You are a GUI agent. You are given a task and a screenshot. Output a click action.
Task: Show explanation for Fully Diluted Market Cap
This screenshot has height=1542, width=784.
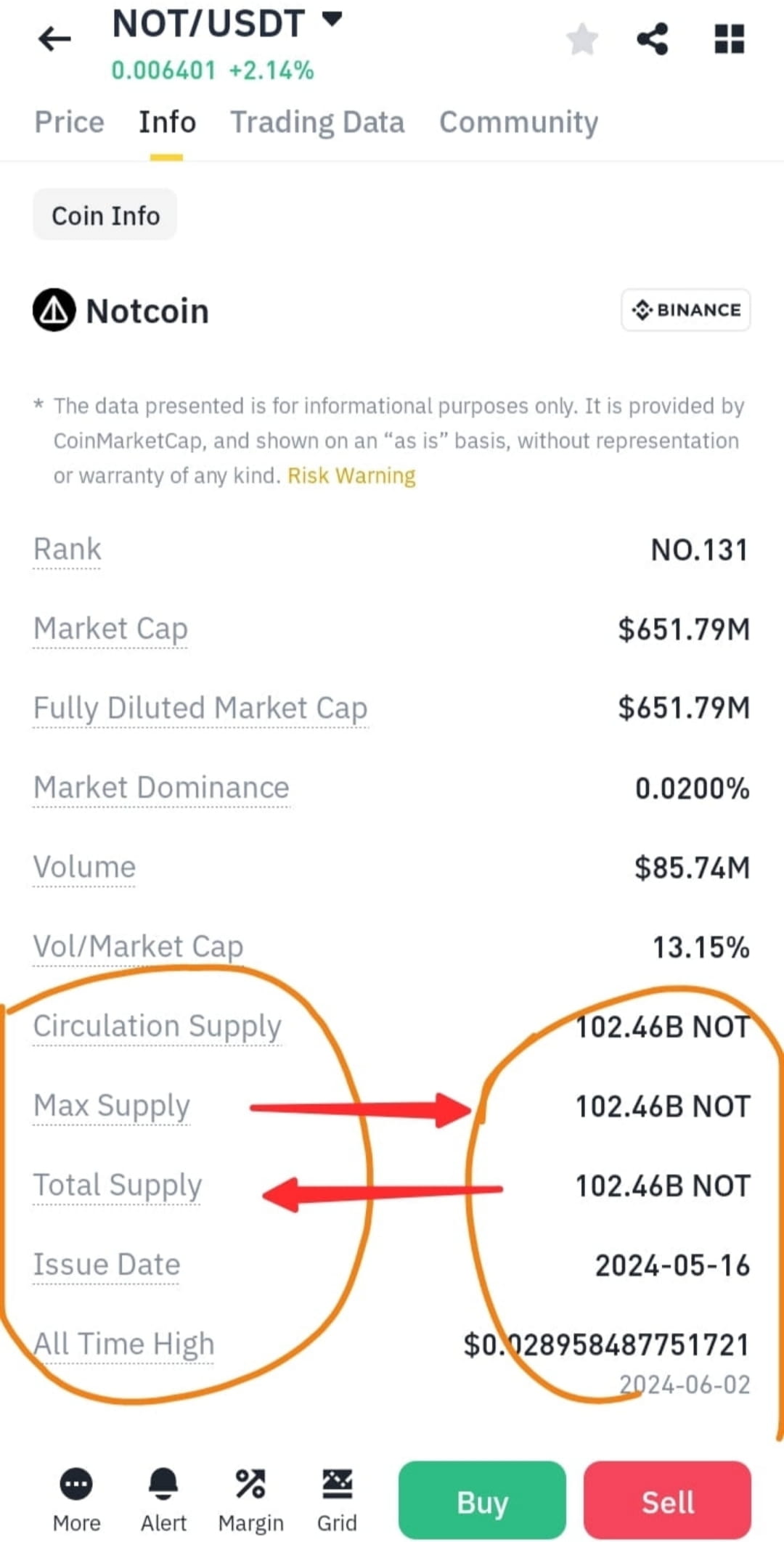pos(200,708)
